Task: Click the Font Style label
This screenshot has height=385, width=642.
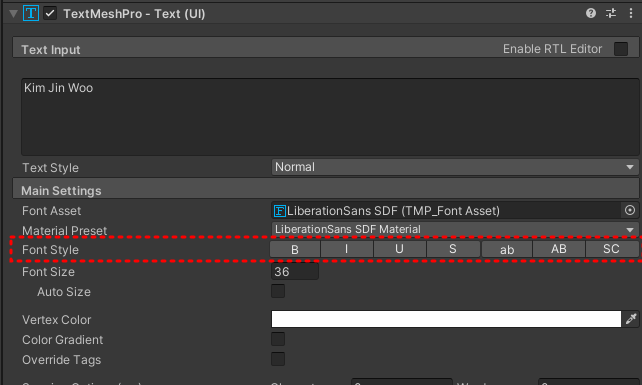Action: pyautogui.click(x=50, y=250)
